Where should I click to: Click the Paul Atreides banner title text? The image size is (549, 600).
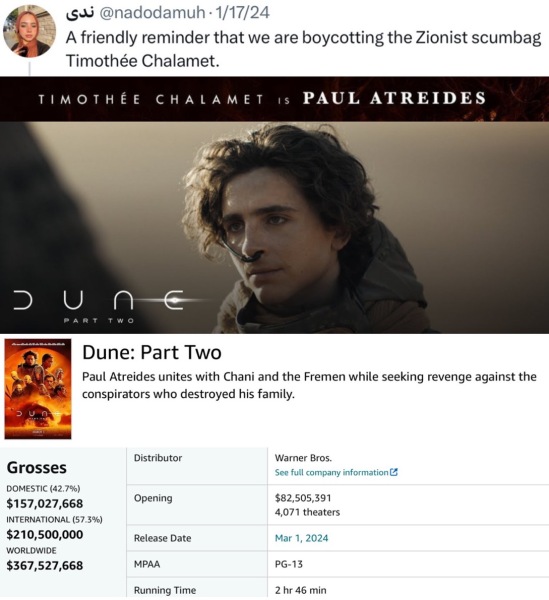[x=394, y=98]
